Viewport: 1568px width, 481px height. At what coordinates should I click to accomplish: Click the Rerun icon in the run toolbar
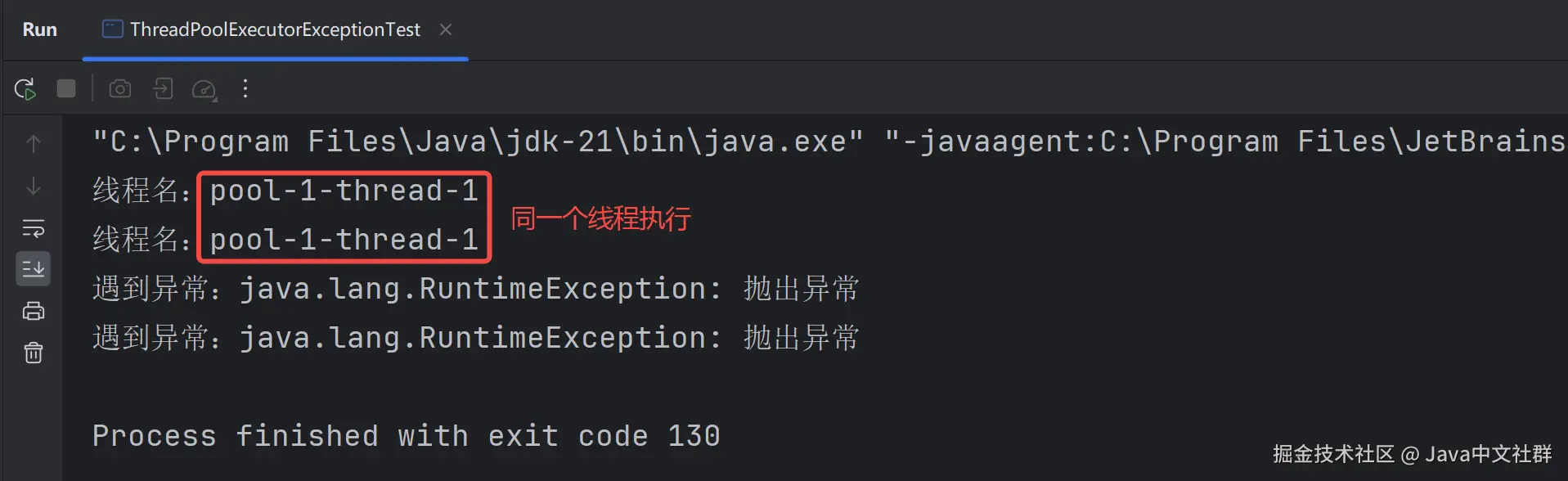[25, 88]
